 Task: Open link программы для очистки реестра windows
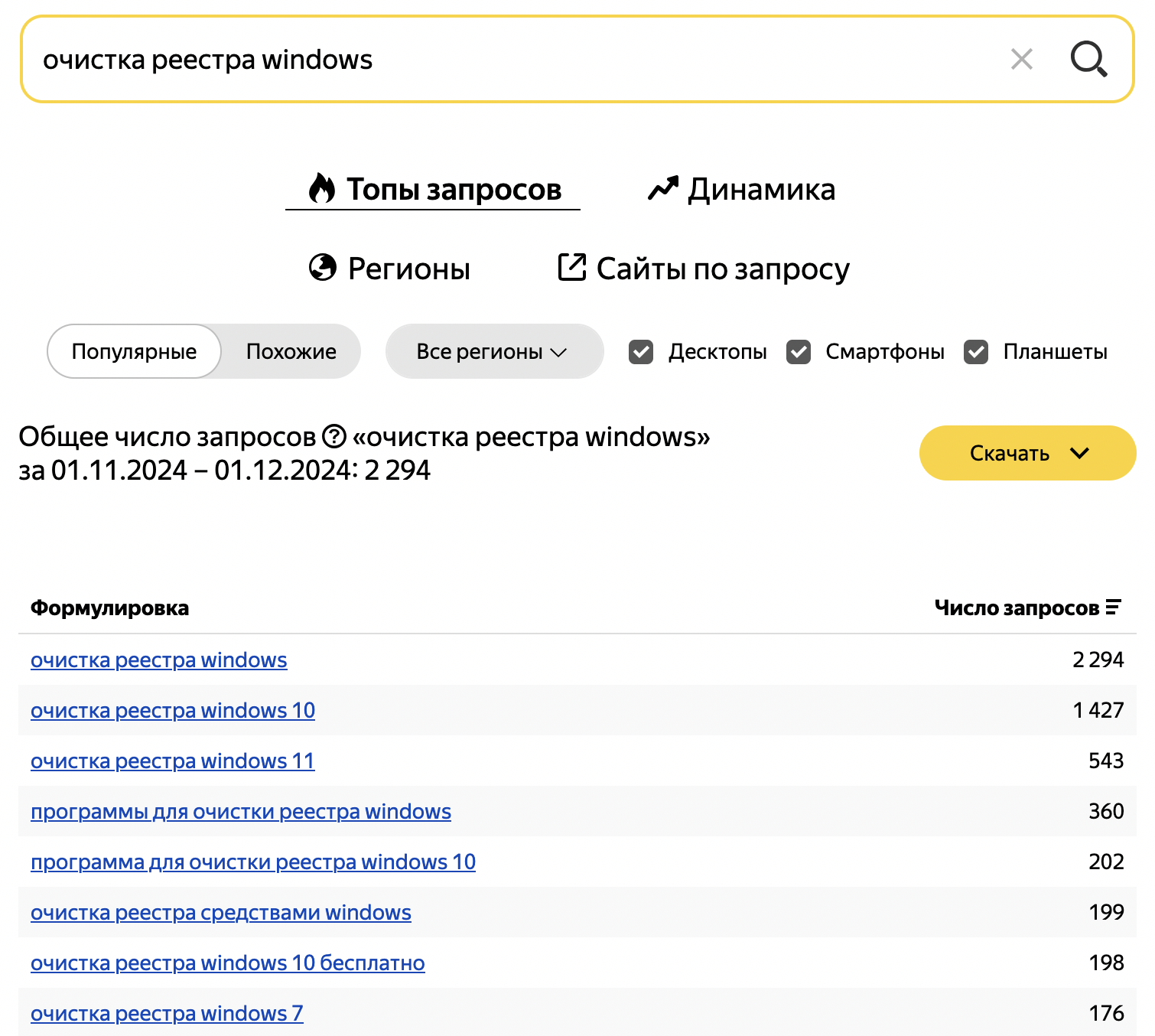tap(241, 811)
